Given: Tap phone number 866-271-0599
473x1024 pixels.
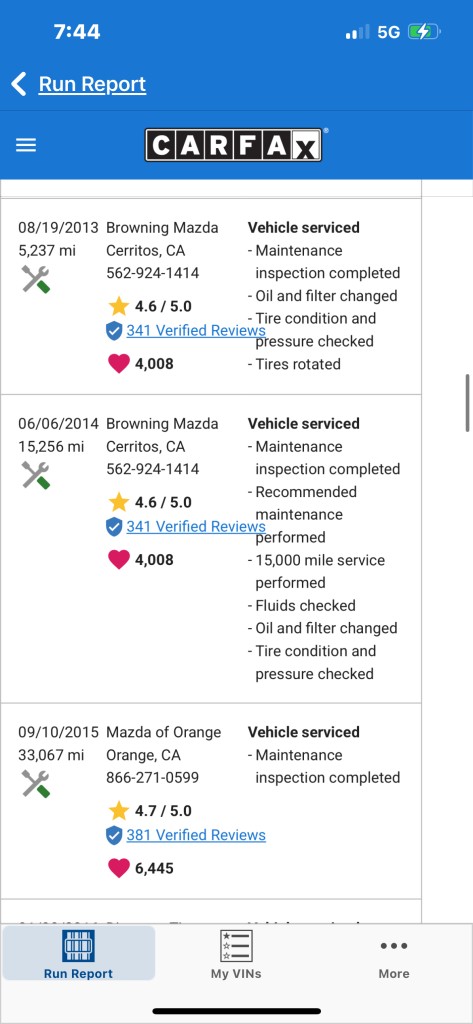Looking at the screenshot, I should [153, 778].
